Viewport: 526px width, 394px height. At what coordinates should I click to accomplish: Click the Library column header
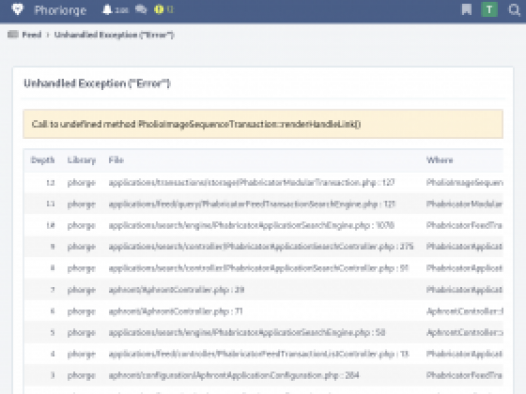click(x=82, y=160)
